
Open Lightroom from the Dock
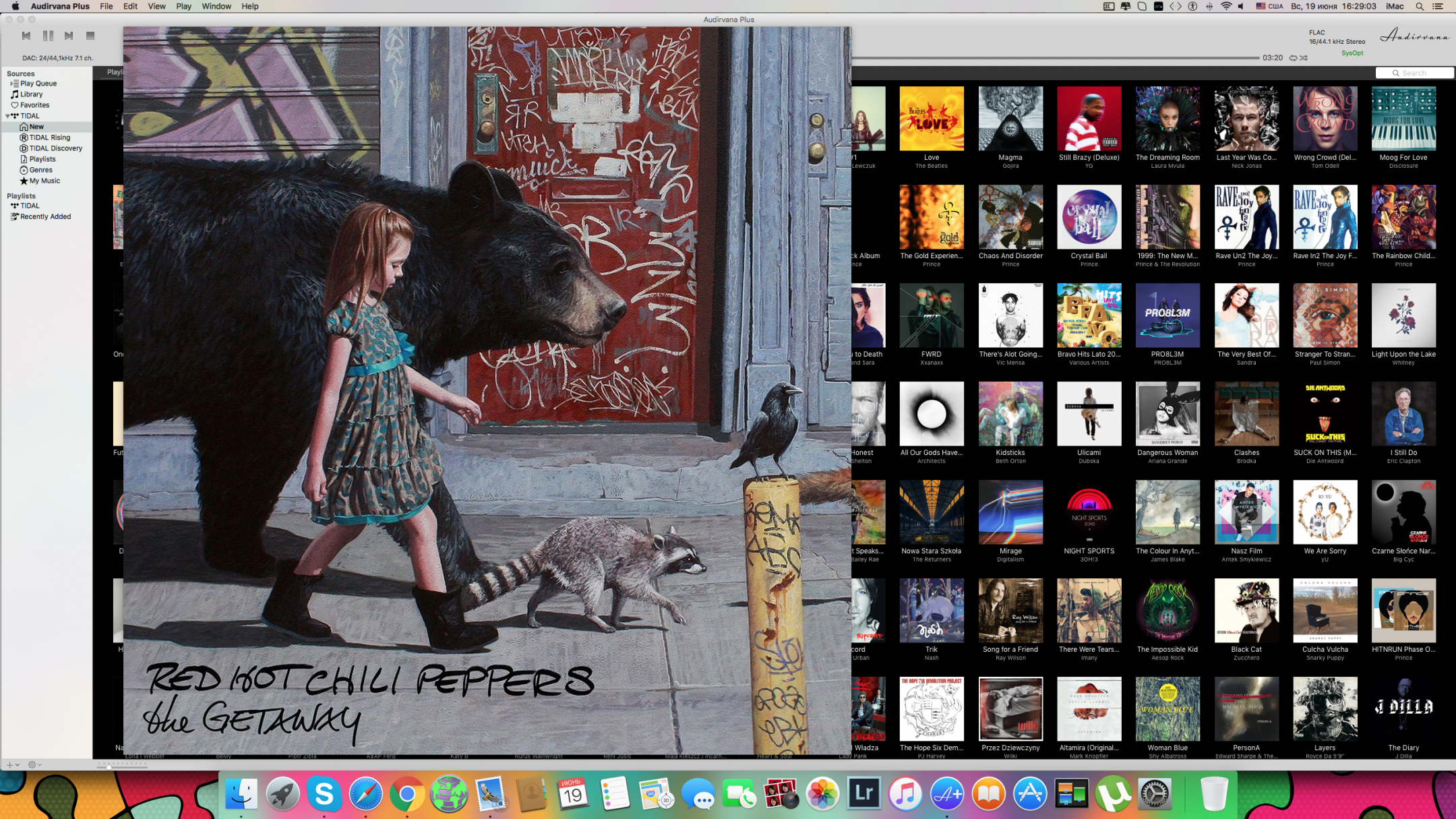coord(863,794)
